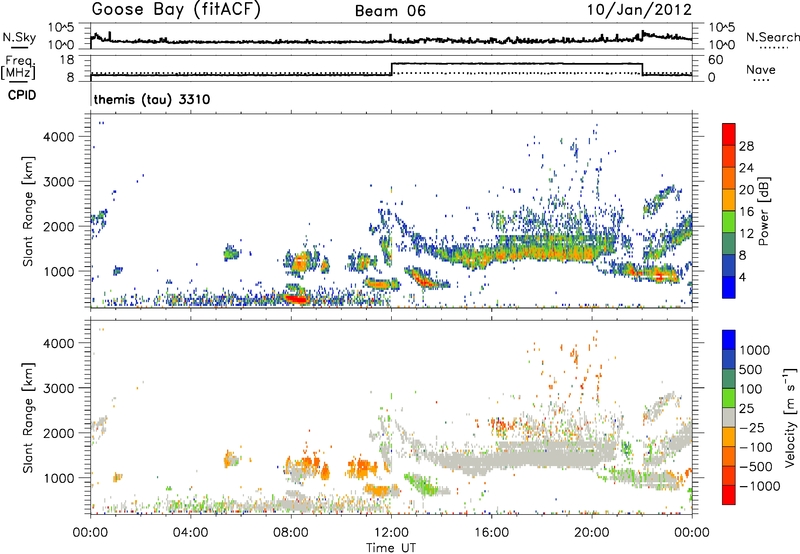Click the 12:00 time tick label

[x=391, y=533]
